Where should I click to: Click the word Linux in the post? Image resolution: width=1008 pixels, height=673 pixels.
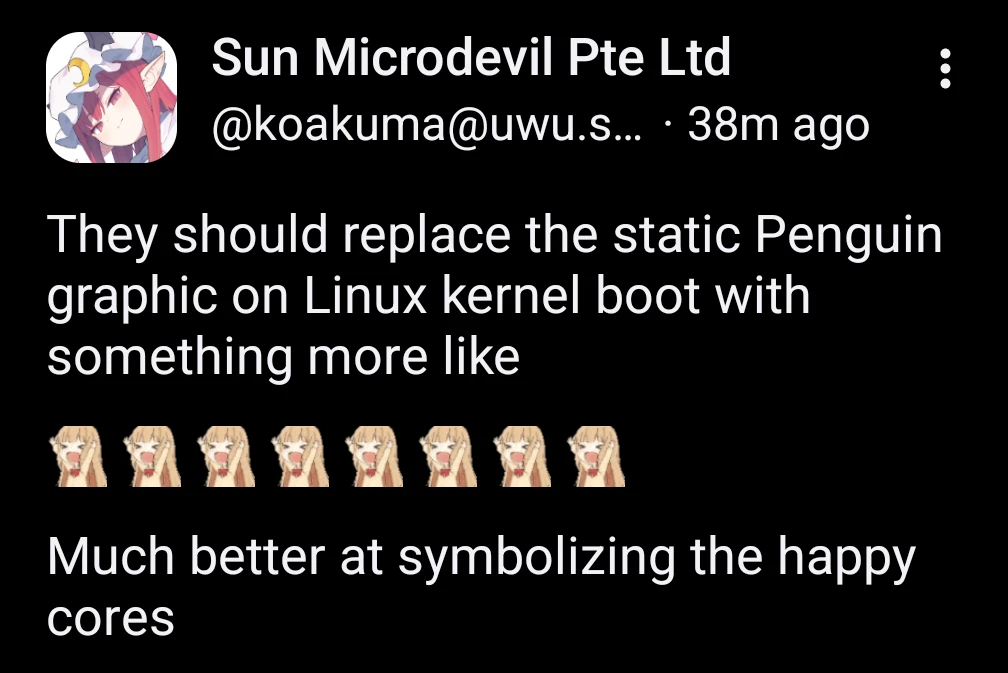[365, 296]
